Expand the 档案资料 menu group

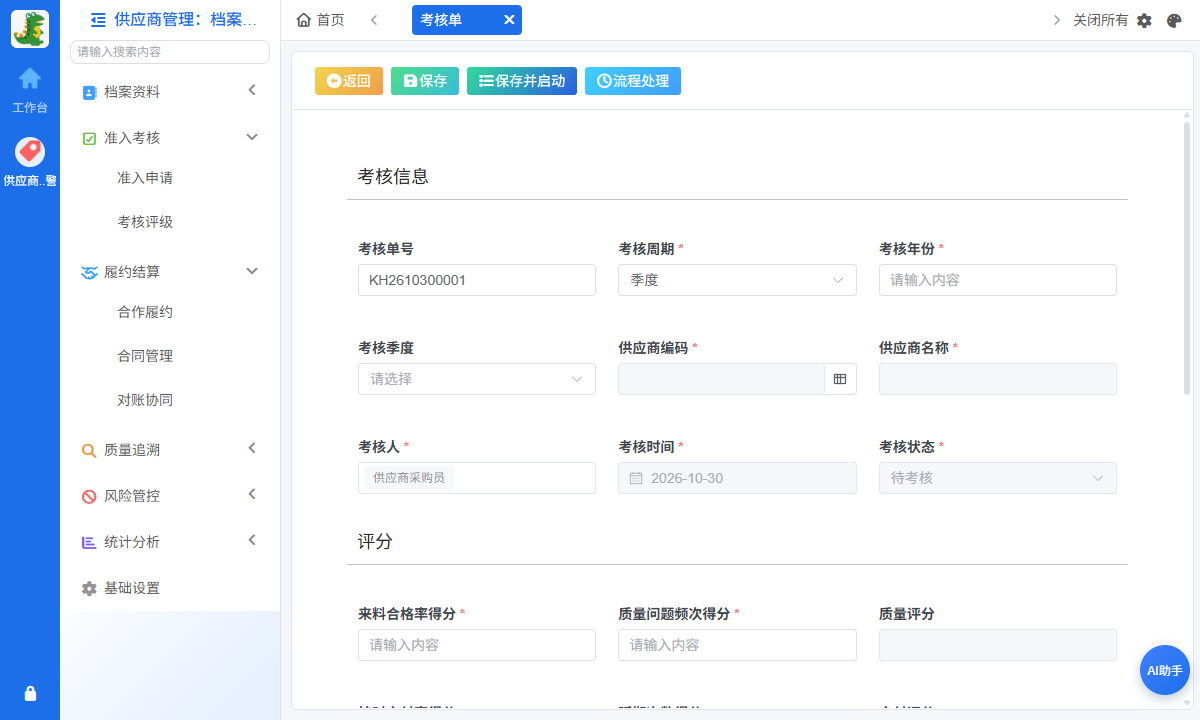tap(170, 92)
